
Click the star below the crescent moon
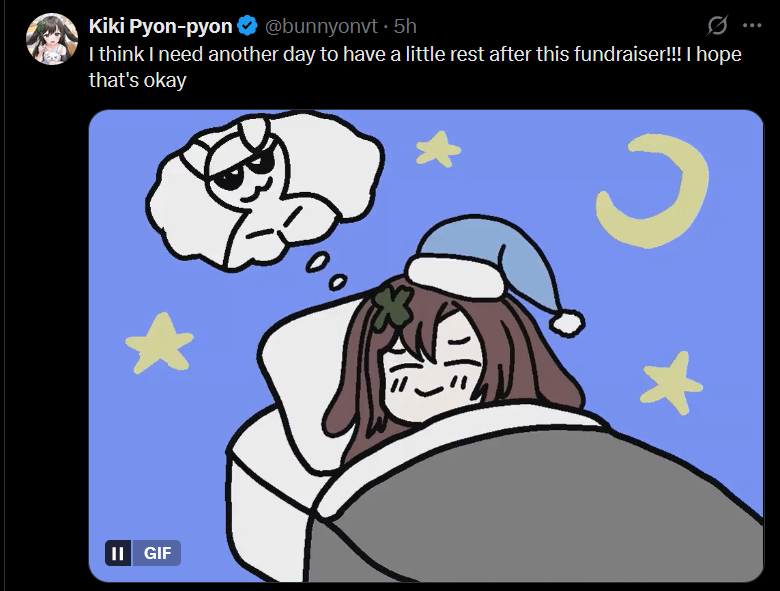pyautogui.click(x=670, y=383)
